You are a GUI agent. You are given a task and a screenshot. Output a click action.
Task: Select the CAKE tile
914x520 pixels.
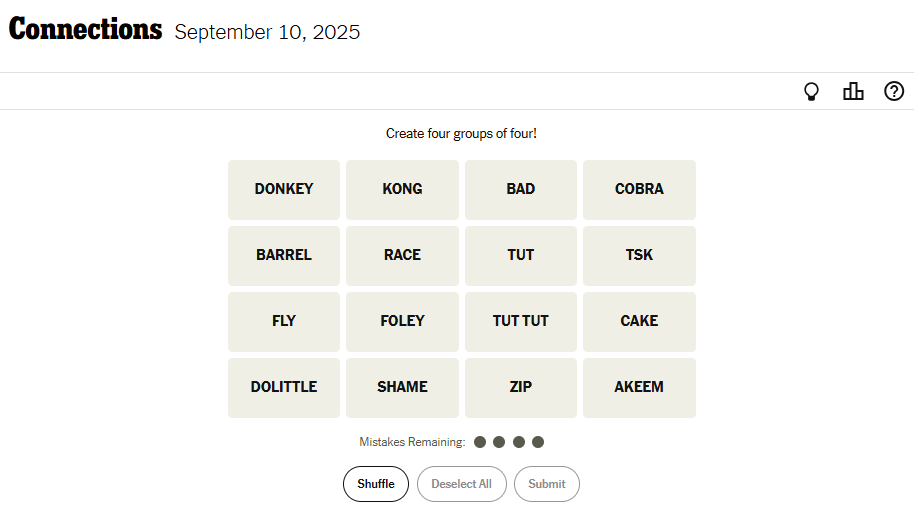[639, 321]
